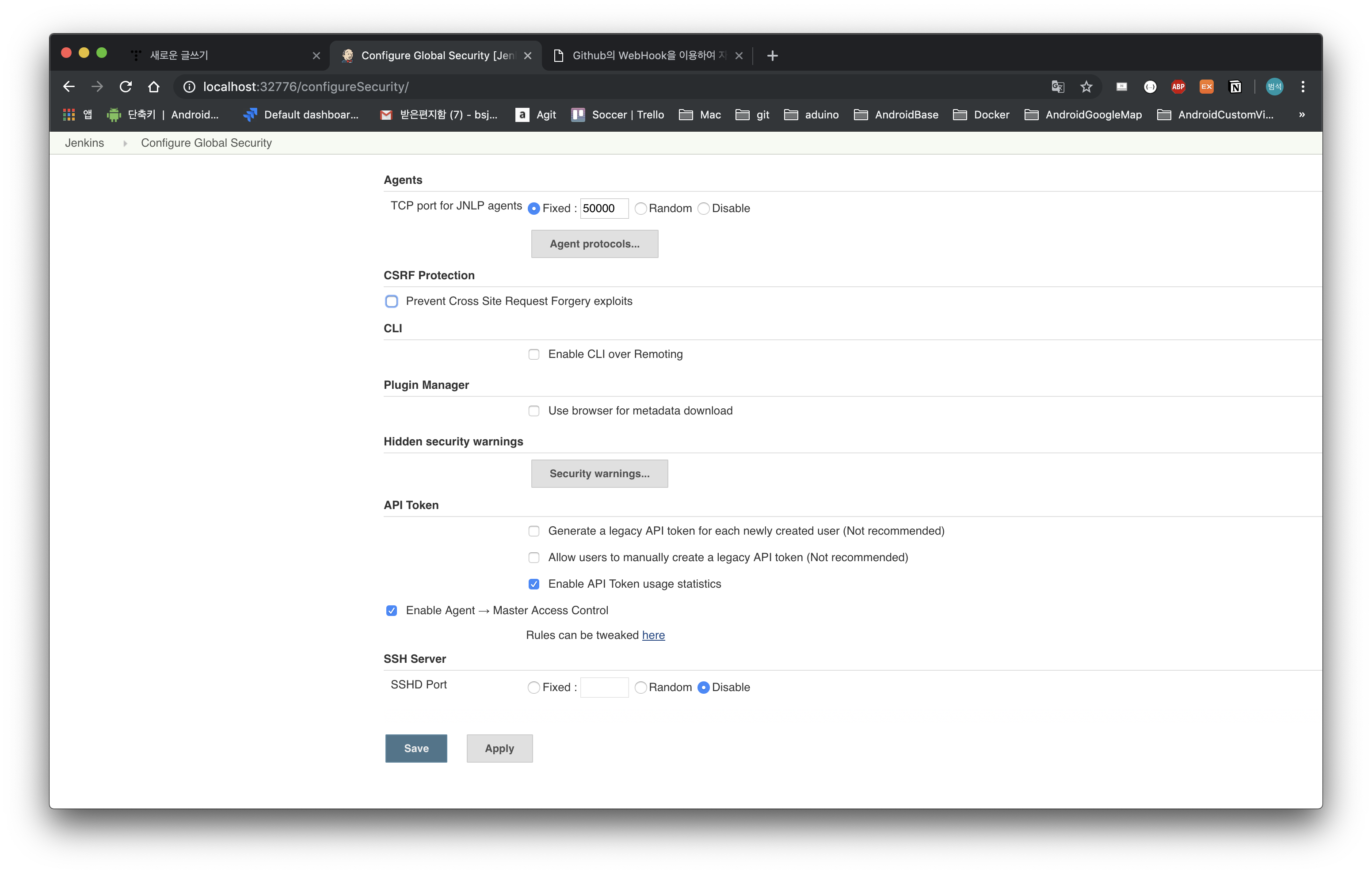The width and height of the screenshot is (1372, 874).
Task: Click the JNLP fixed port field showing 50000
Action: click(603, 209)
